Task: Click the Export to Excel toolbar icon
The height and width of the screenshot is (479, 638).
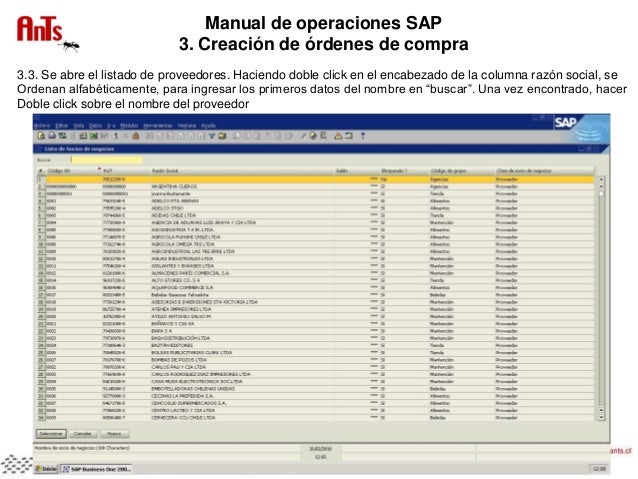Action: [x=94, y=136]
